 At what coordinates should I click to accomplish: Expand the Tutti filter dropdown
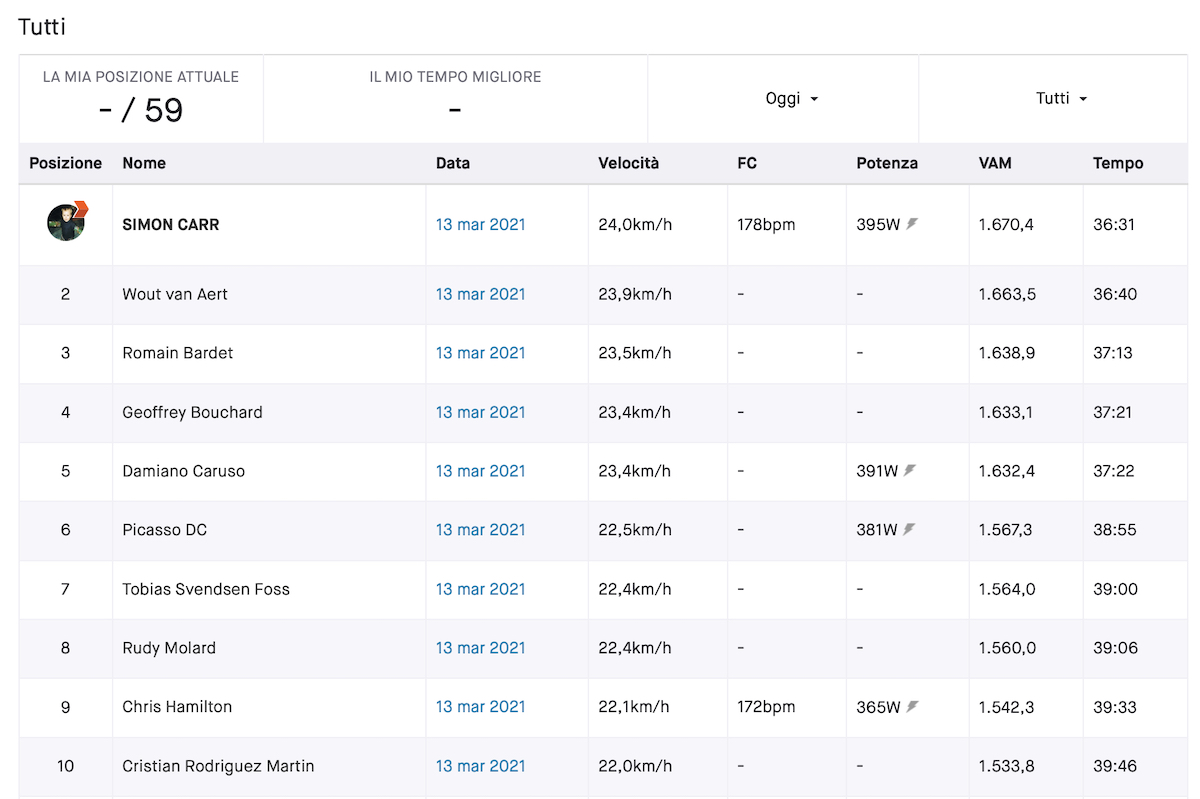point(1061,99)
